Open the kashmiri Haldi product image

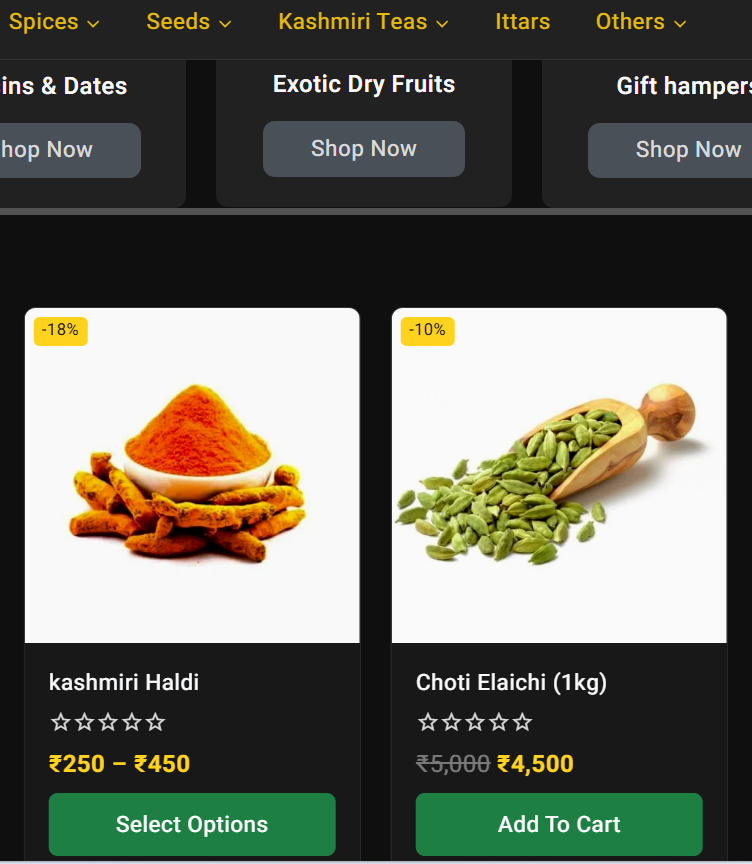(192, 476)
